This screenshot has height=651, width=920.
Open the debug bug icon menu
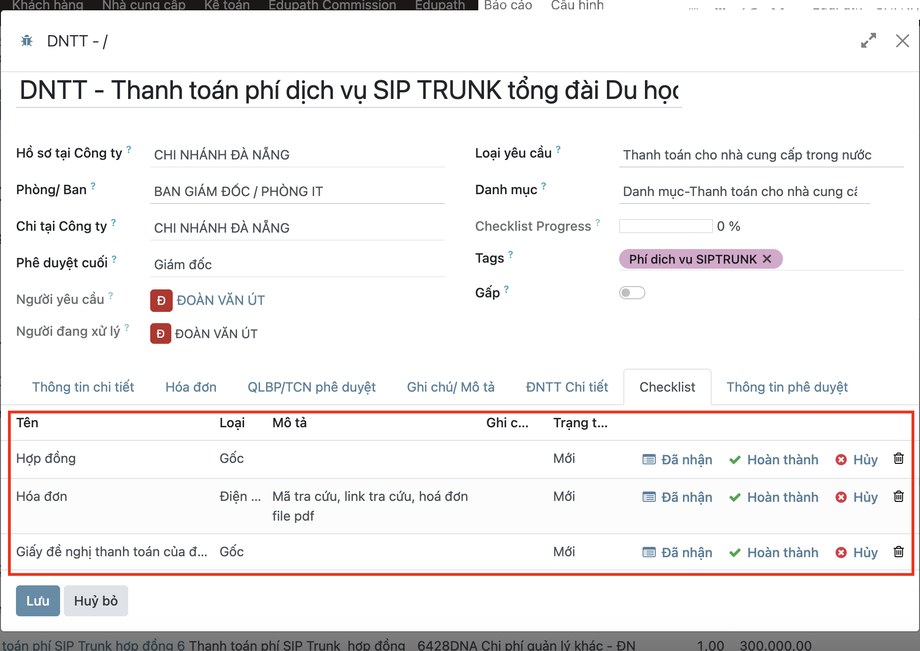[26, 41]
